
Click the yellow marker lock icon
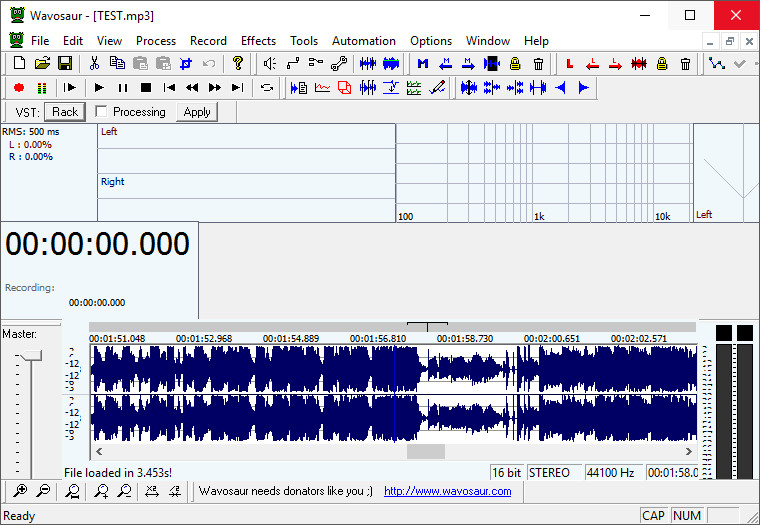[515, 63]
